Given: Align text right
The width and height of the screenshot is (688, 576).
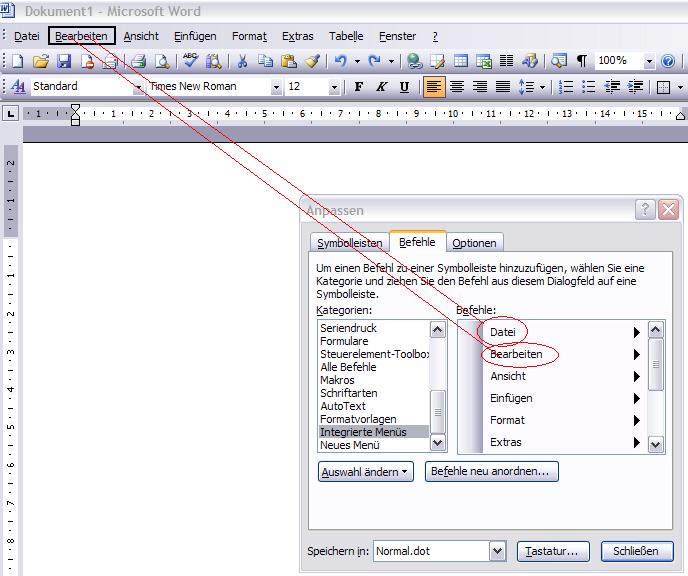Looking at the screenshot, I should (x=480, y=86).
